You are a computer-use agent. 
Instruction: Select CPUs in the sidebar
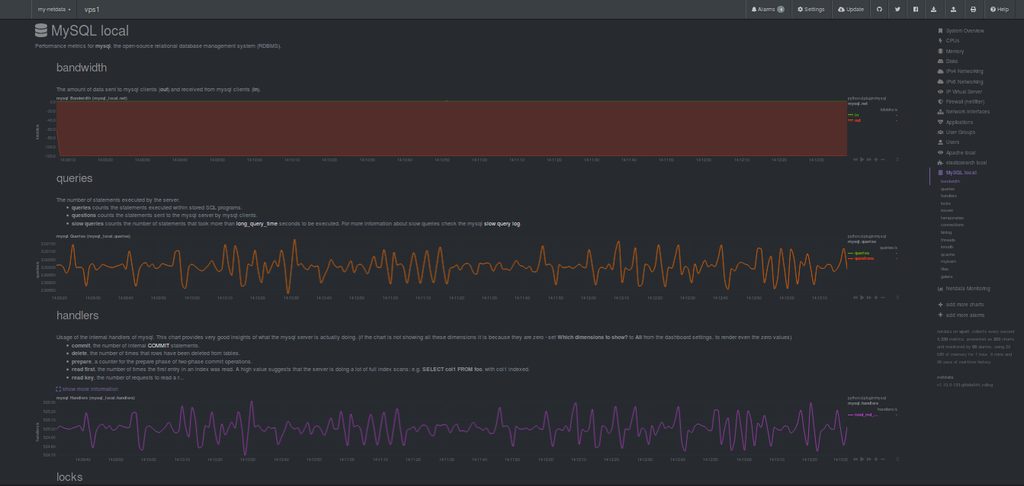click(x=952, y=40)
